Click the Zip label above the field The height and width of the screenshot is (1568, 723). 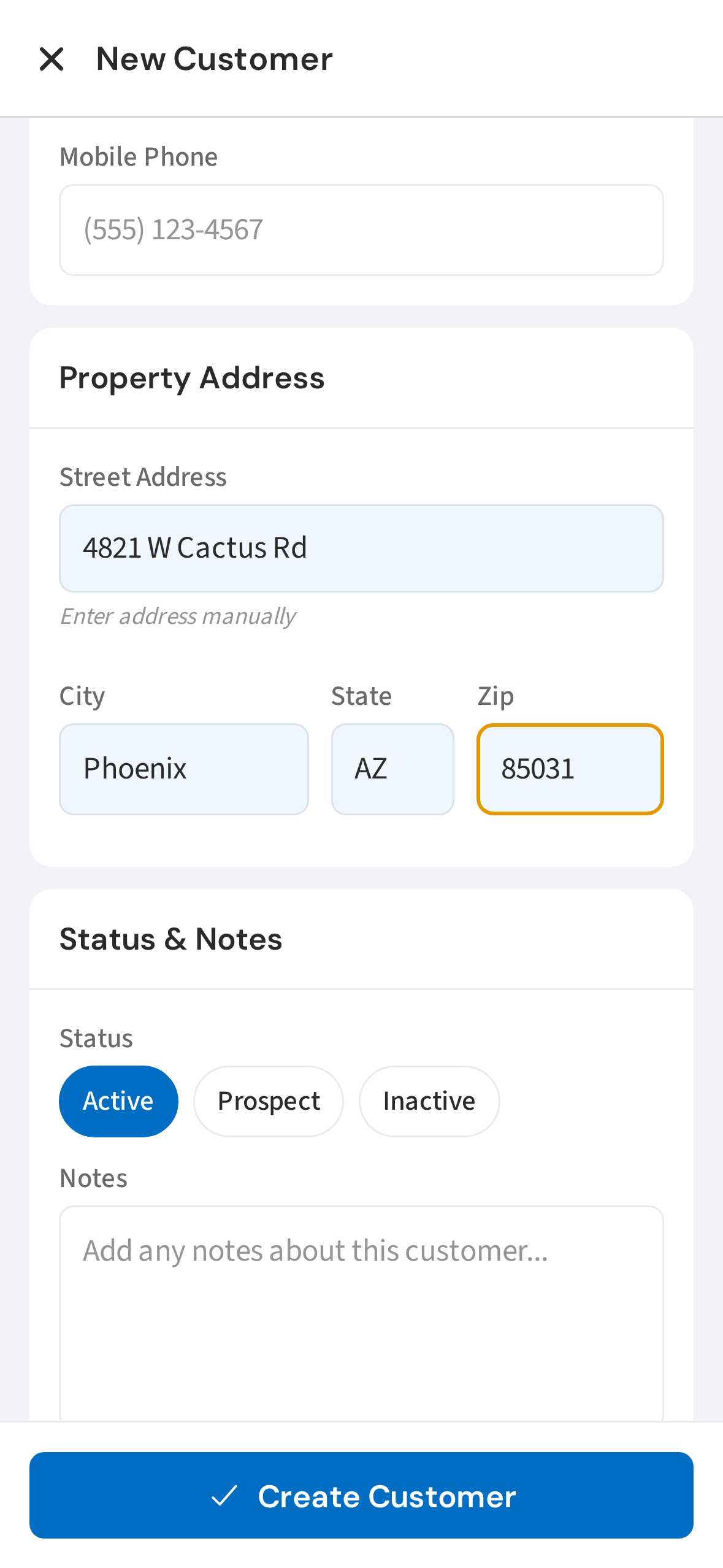click(495, 696)
